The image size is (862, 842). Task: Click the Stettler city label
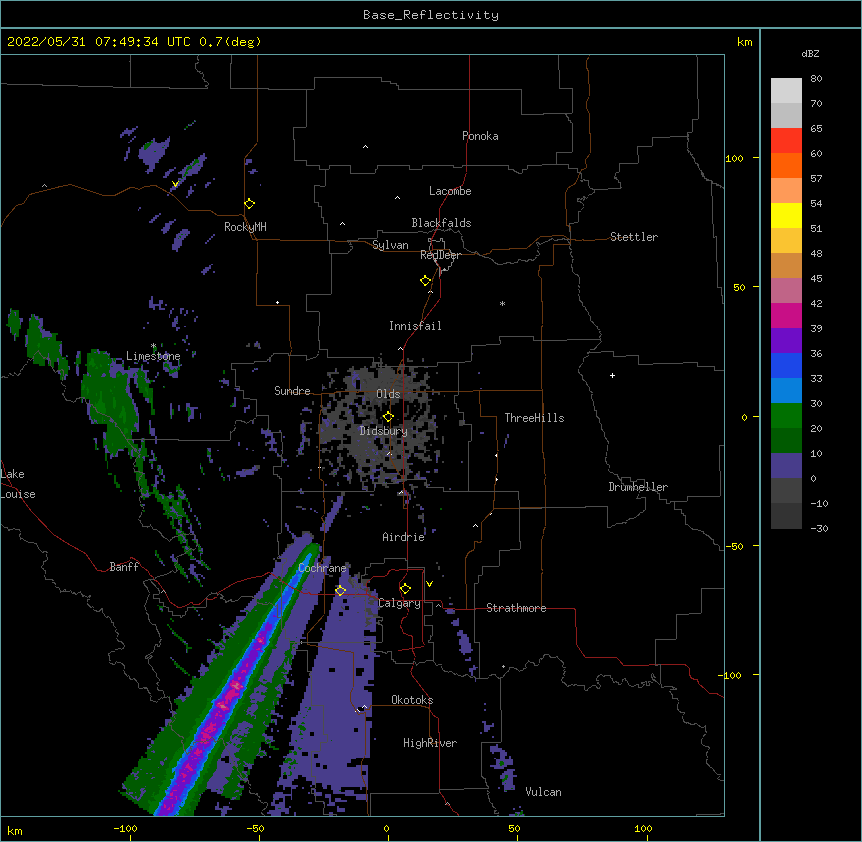(x=634, y=237)
